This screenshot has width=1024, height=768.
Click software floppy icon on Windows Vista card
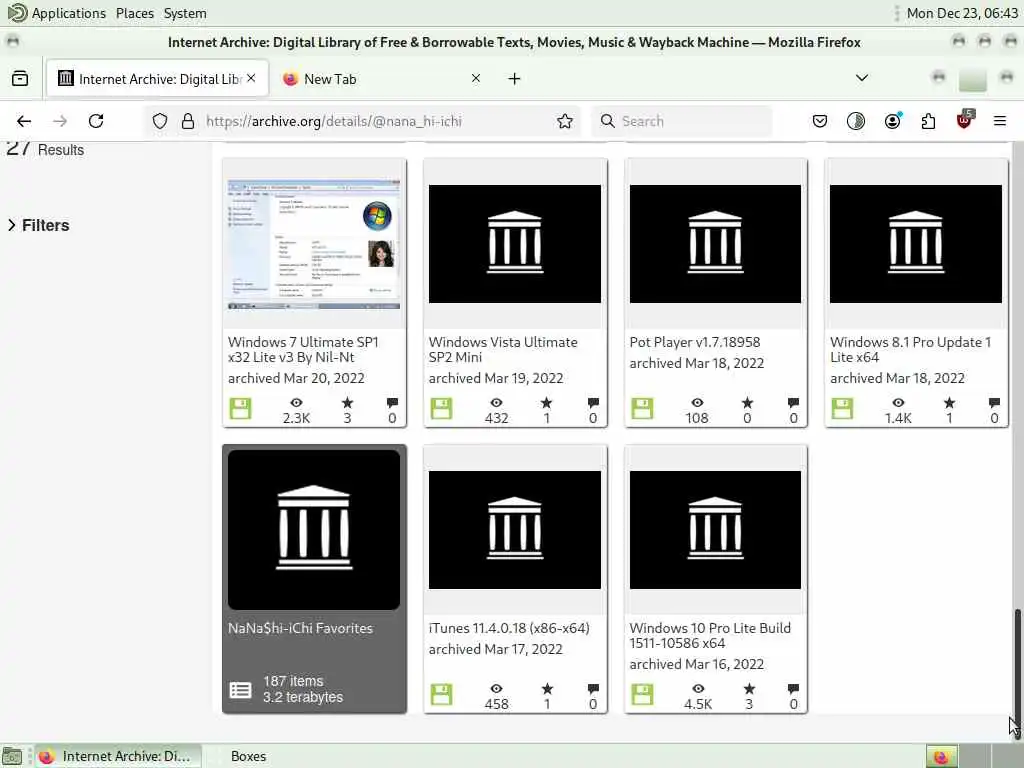[x=441, y=409]
